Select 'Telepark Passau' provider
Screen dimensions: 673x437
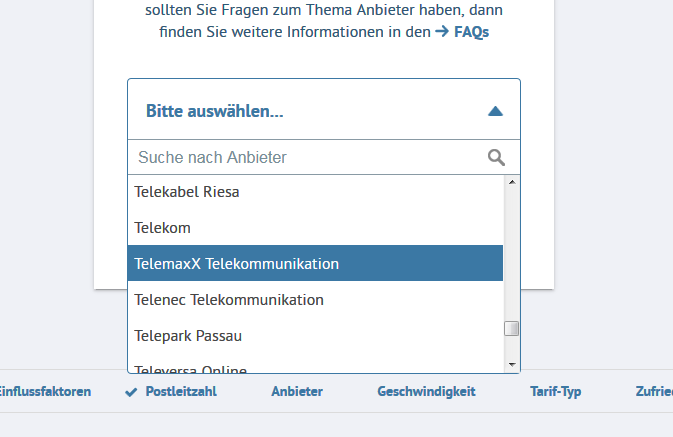(315, 335)
